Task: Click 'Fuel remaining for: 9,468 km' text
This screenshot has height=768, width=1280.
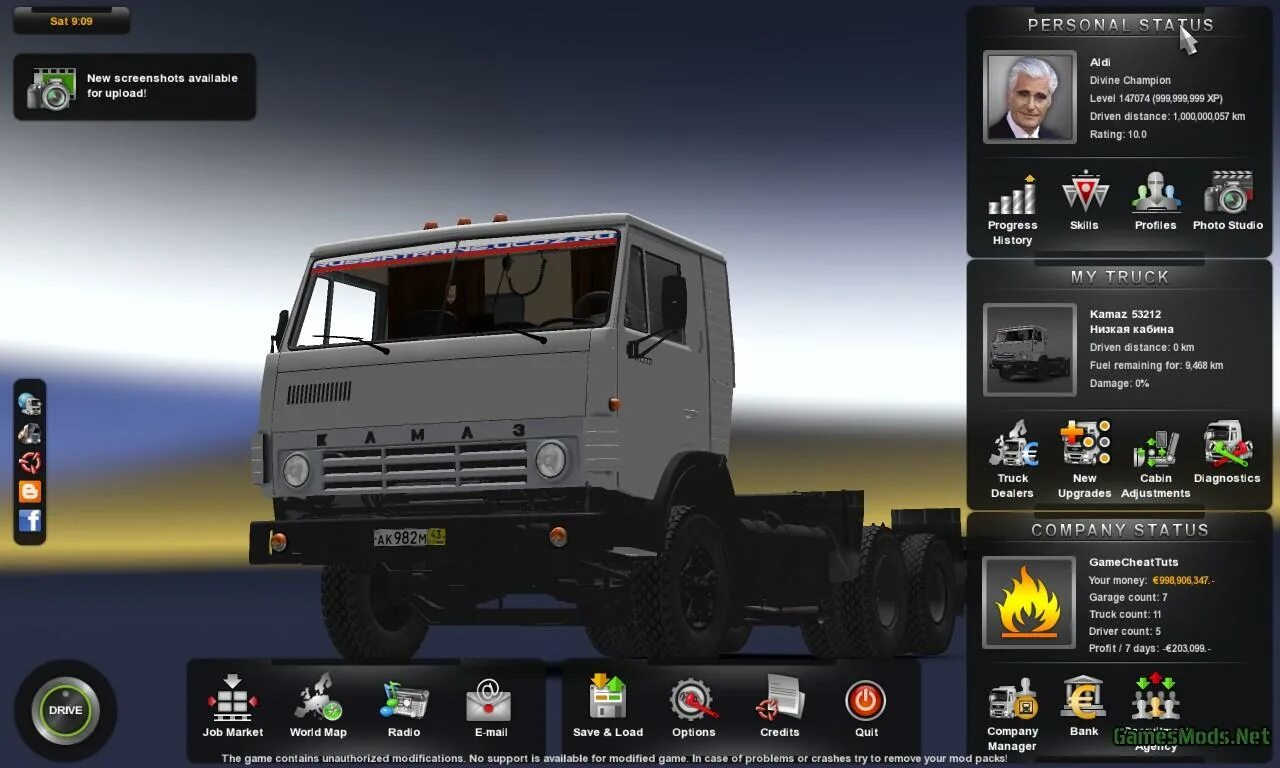Action: (1156, 366)
